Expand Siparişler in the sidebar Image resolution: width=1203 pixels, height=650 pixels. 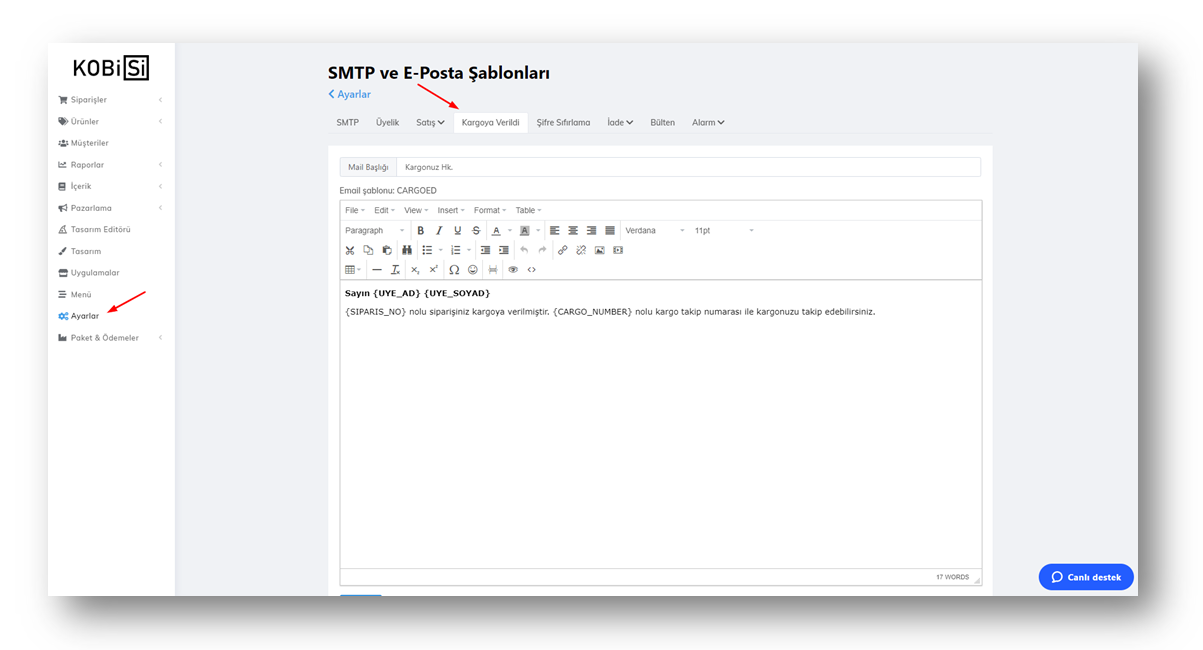pos(110,100)
